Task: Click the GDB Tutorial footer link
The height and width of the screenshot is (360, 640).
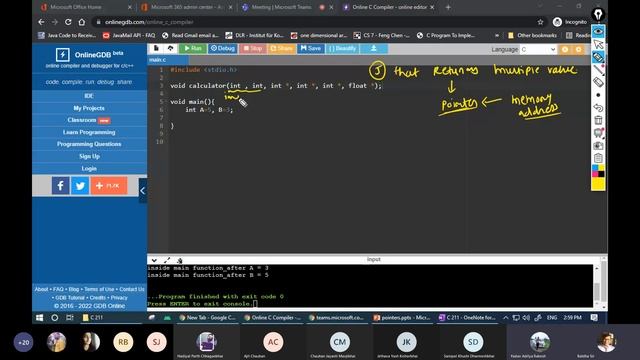Action: 70,298
